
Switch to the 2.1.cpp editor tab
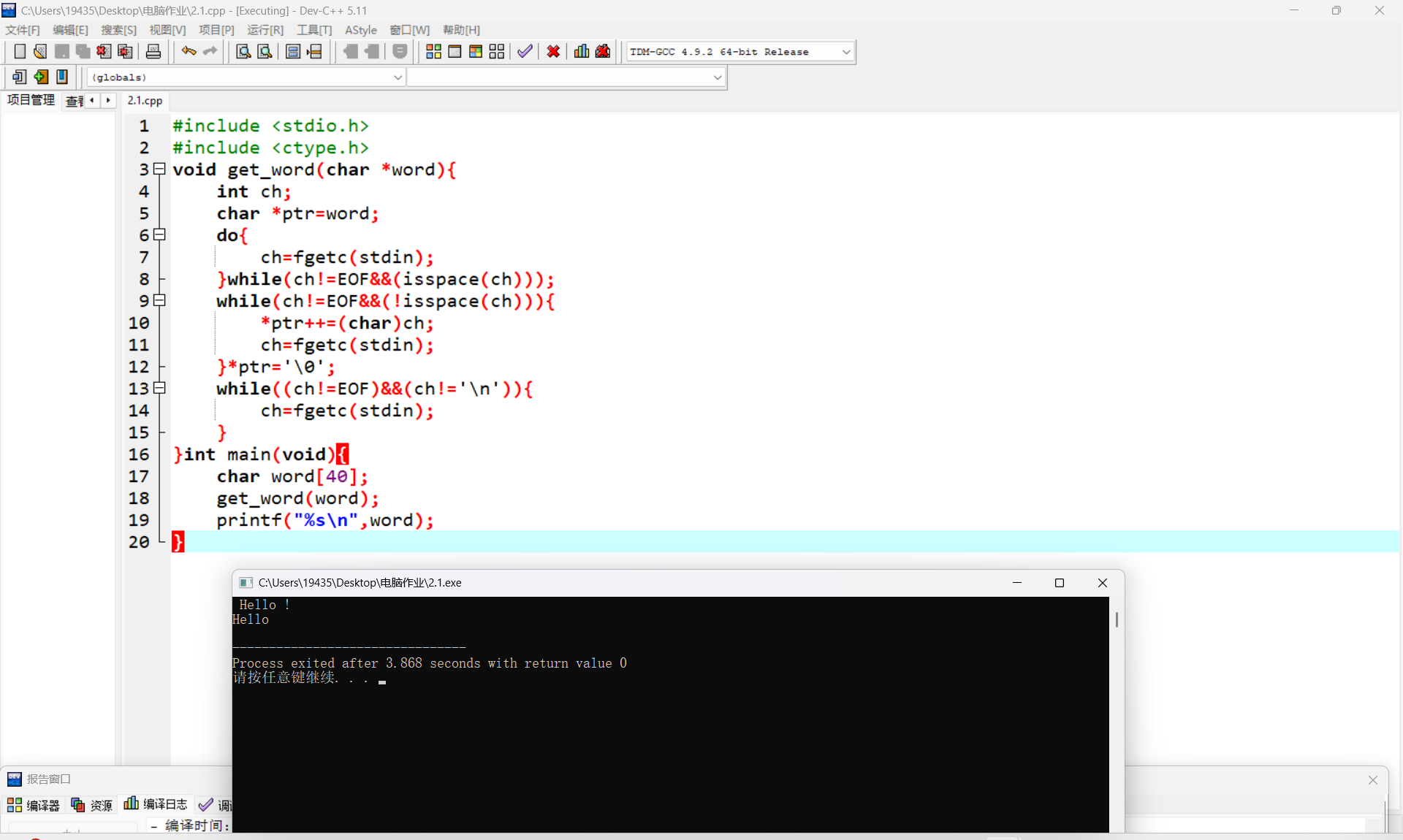click(x=145, y=101)
